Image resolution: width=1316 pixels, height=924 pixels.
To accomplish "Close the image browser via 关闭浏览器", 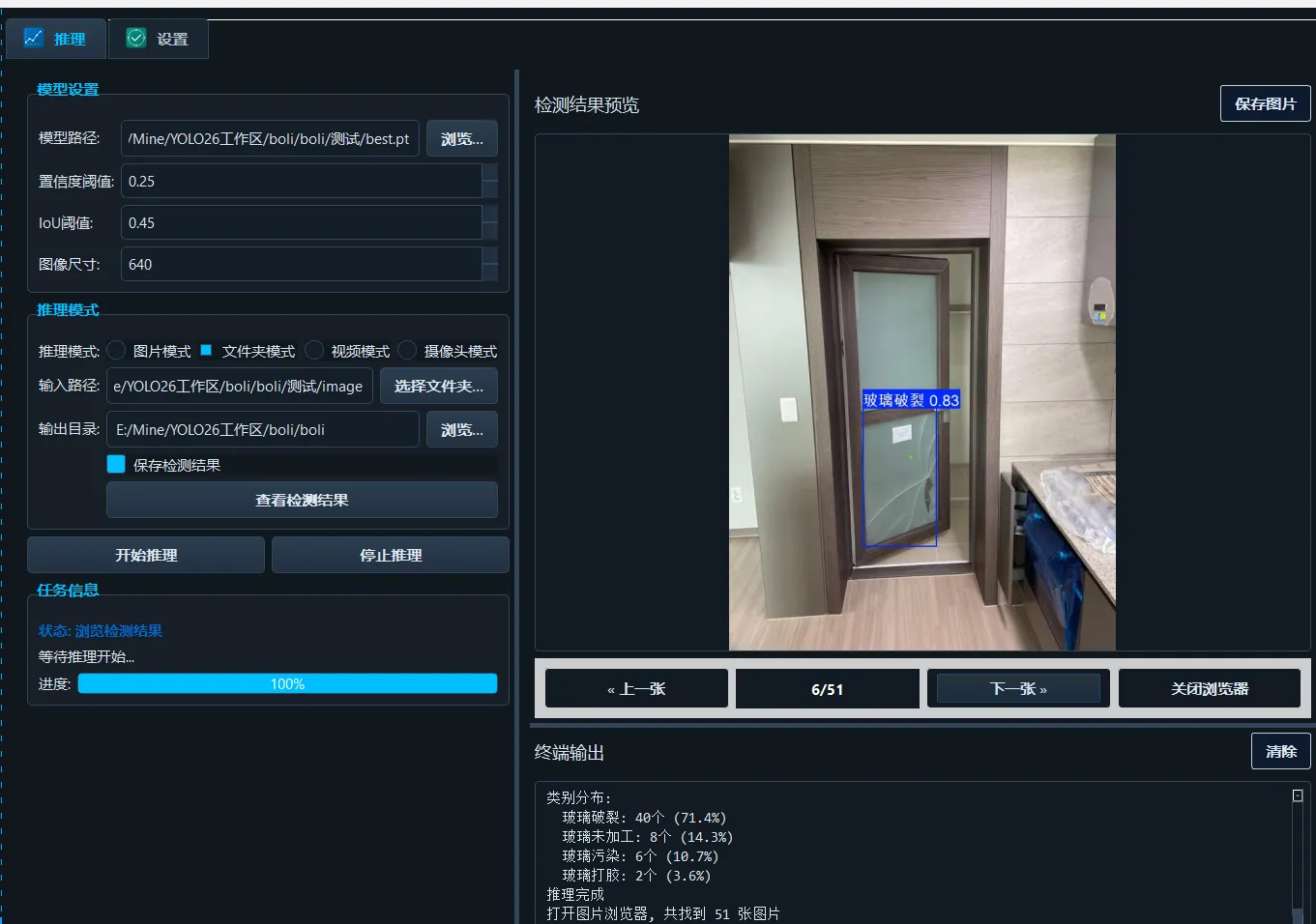I will coord(1209,688).
